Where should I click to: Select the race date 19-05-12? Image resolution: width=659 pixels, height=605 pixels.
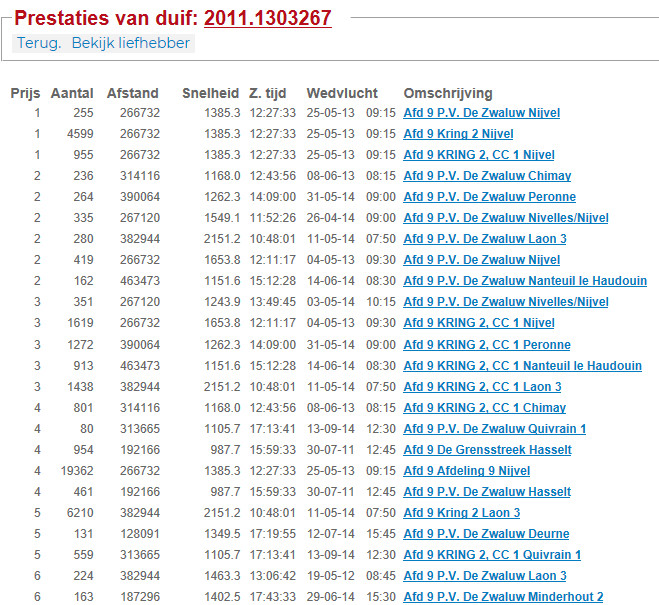tap(331, 576)
